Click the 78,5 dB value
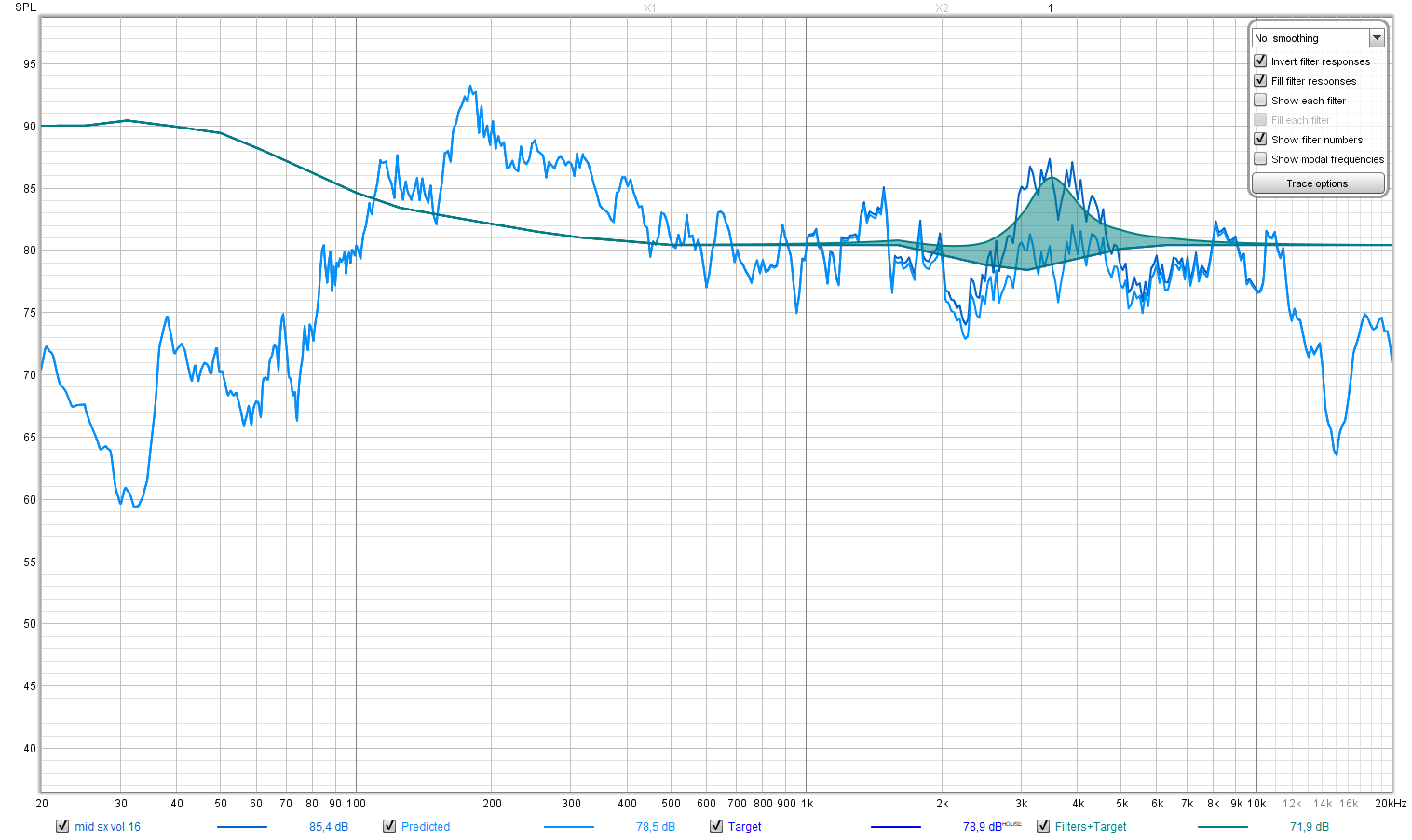The image size is (1412, 840). [x=656, y=827]
